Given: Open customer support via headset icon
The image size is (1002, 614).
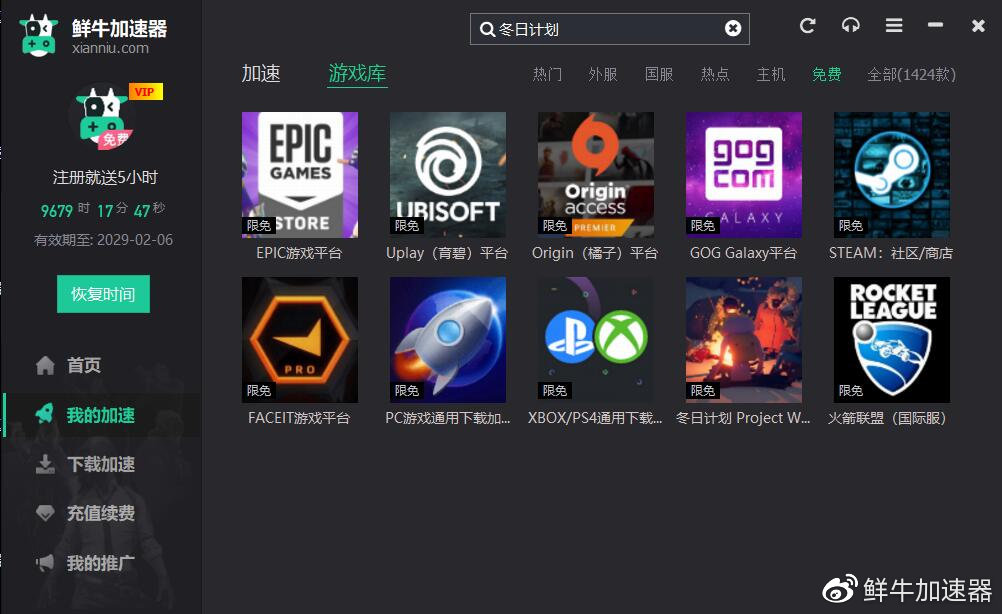Looking at the screenshot, I should pyautogui.click(x=851, y=26).
